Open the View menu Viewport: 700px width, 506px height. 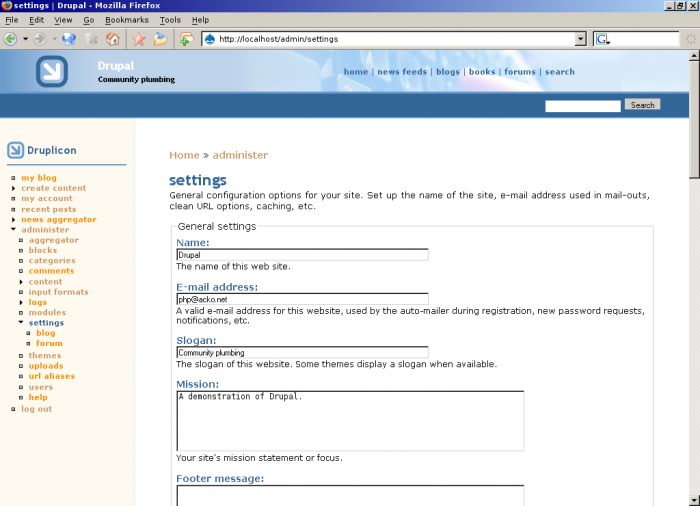point(63,20)
